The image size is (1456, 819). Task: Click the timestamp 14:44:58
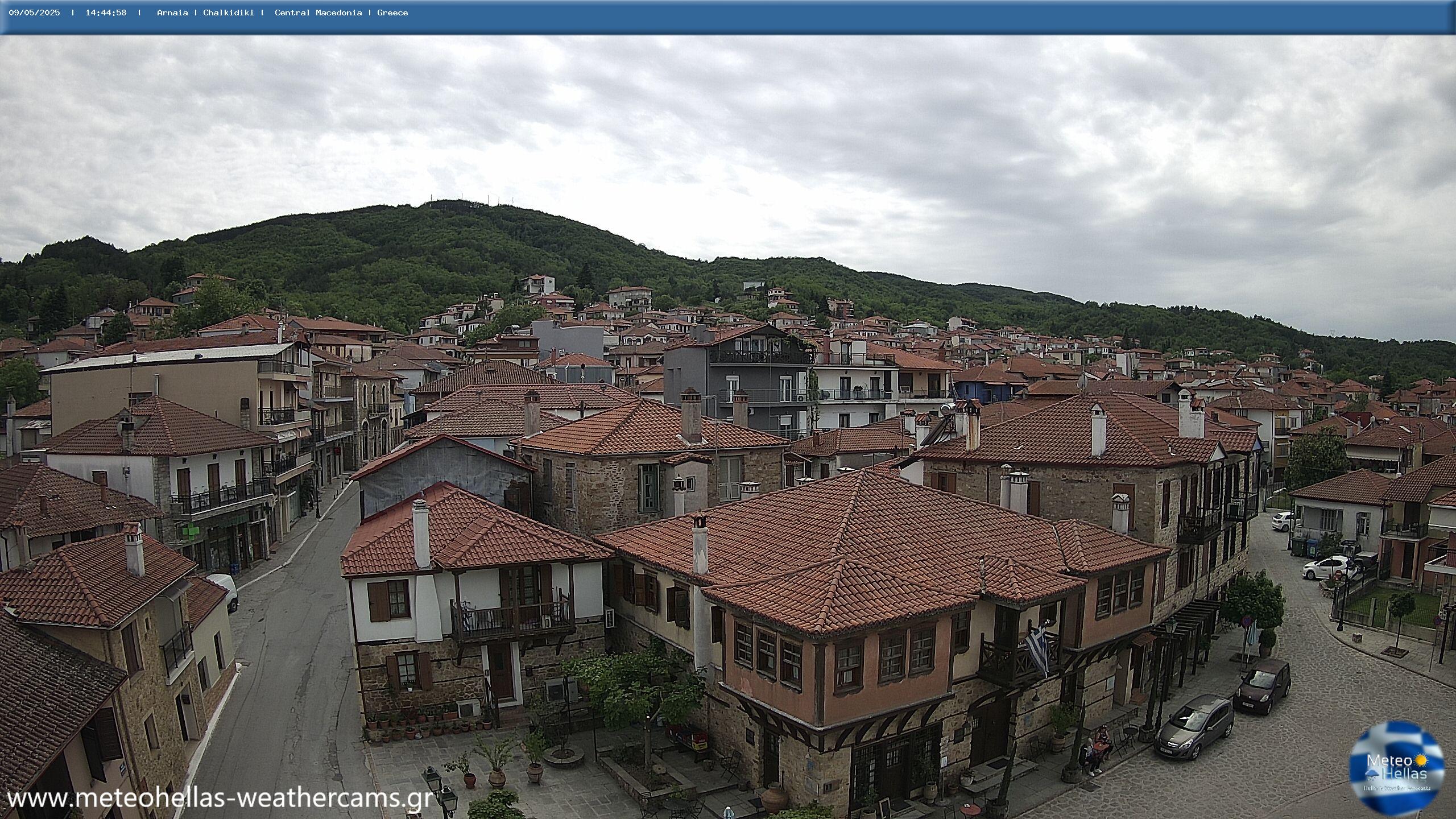pos(106,13)
